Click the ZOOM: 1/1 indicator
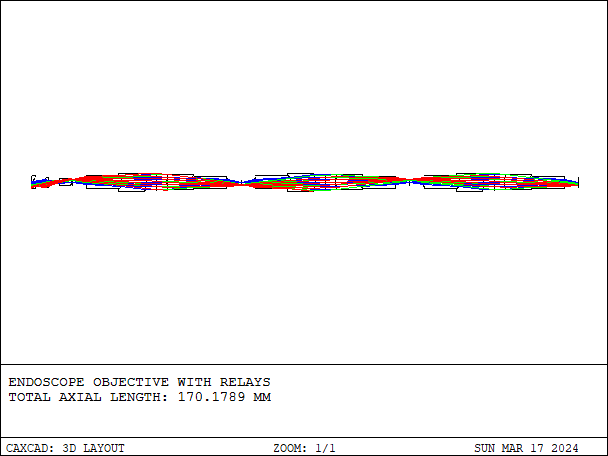The height and width of the screenshot is (456, 608). [304, 448]
